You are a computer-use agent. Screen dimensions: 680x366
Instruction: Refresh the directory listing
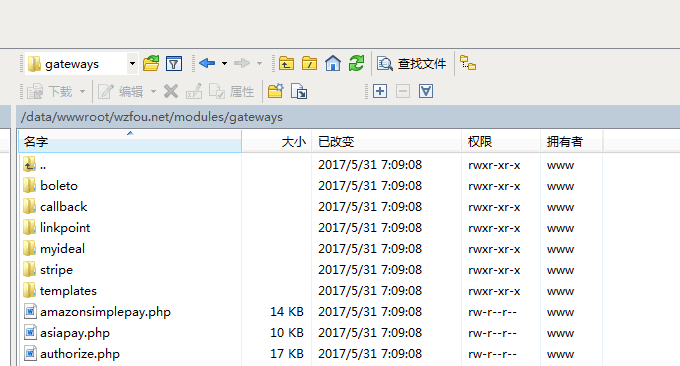click(x=356, y=63)
